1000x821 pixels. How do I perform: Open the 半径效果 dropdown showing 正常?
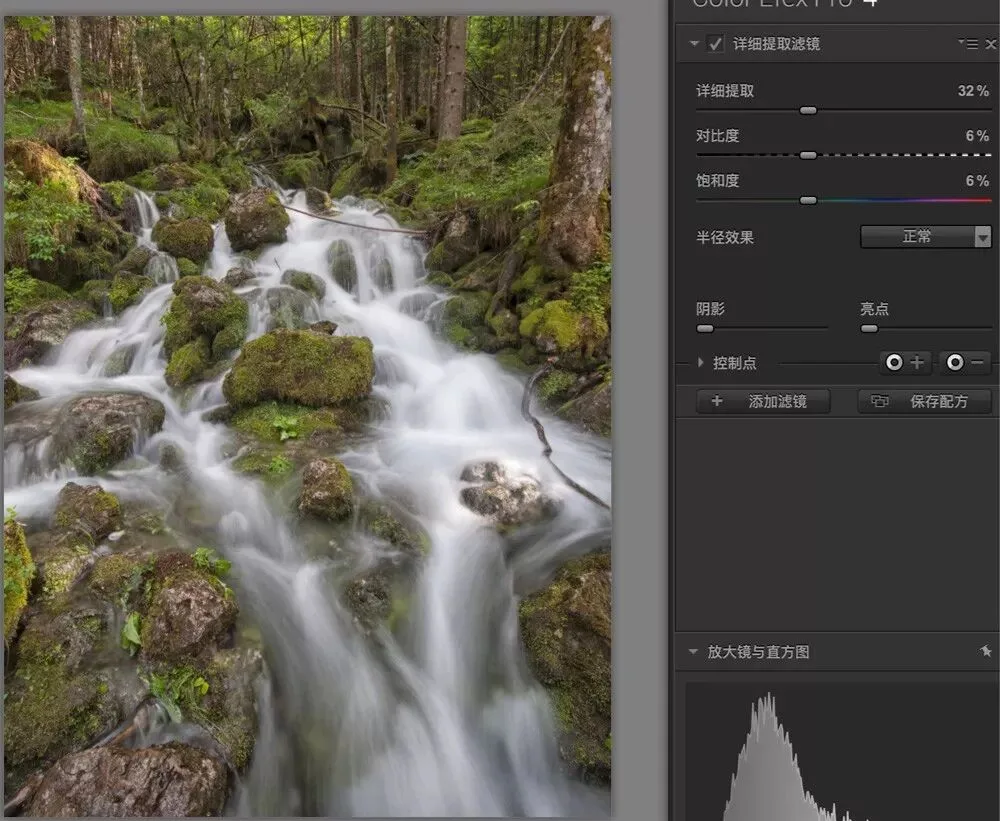926,237
